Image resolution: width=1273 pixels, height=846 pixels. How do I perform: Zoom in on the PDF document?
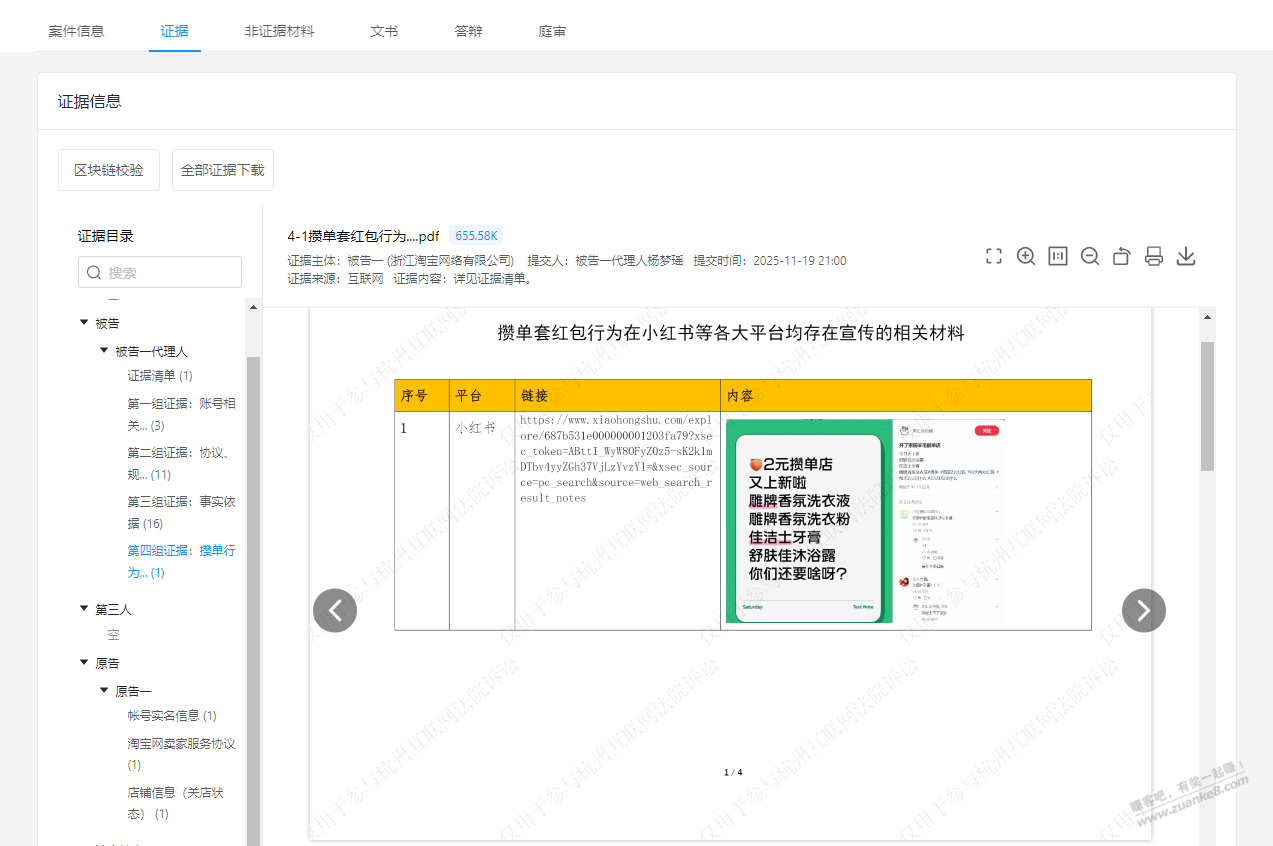pos(1025,256)
